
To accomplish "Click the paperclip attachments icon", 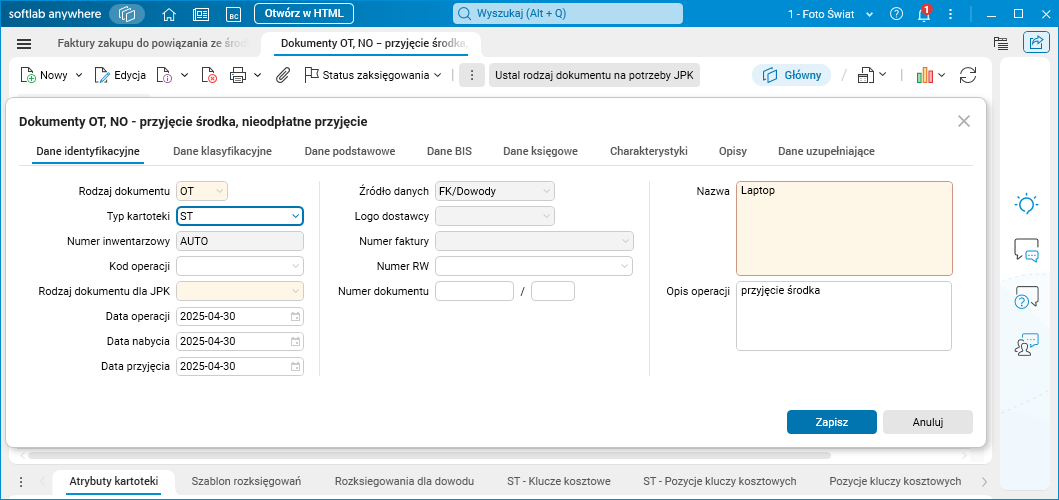I will tap(283, 75).
